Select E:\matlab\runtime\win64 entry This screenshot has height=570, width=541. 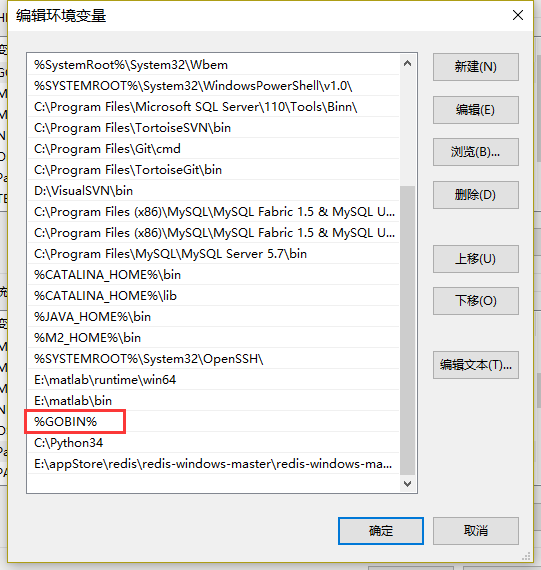coord(213,380)
